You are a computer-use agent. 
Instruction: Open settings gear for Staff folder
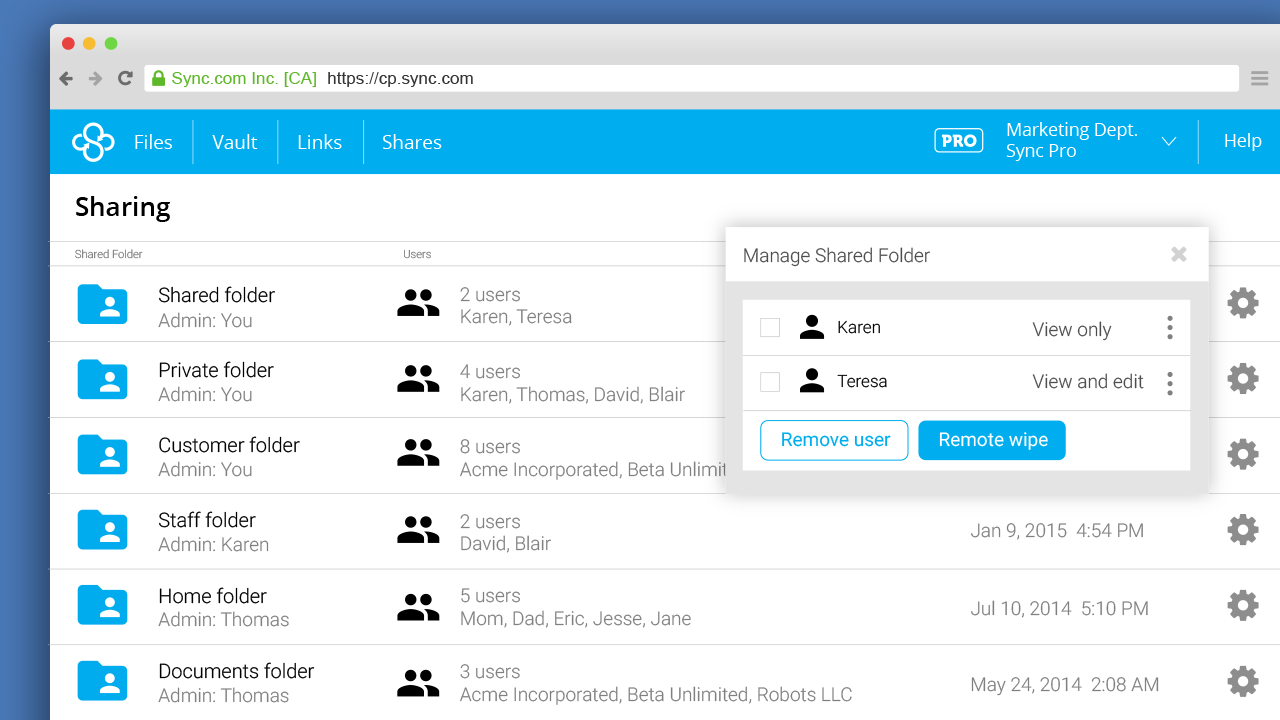tap(1242, 529)
